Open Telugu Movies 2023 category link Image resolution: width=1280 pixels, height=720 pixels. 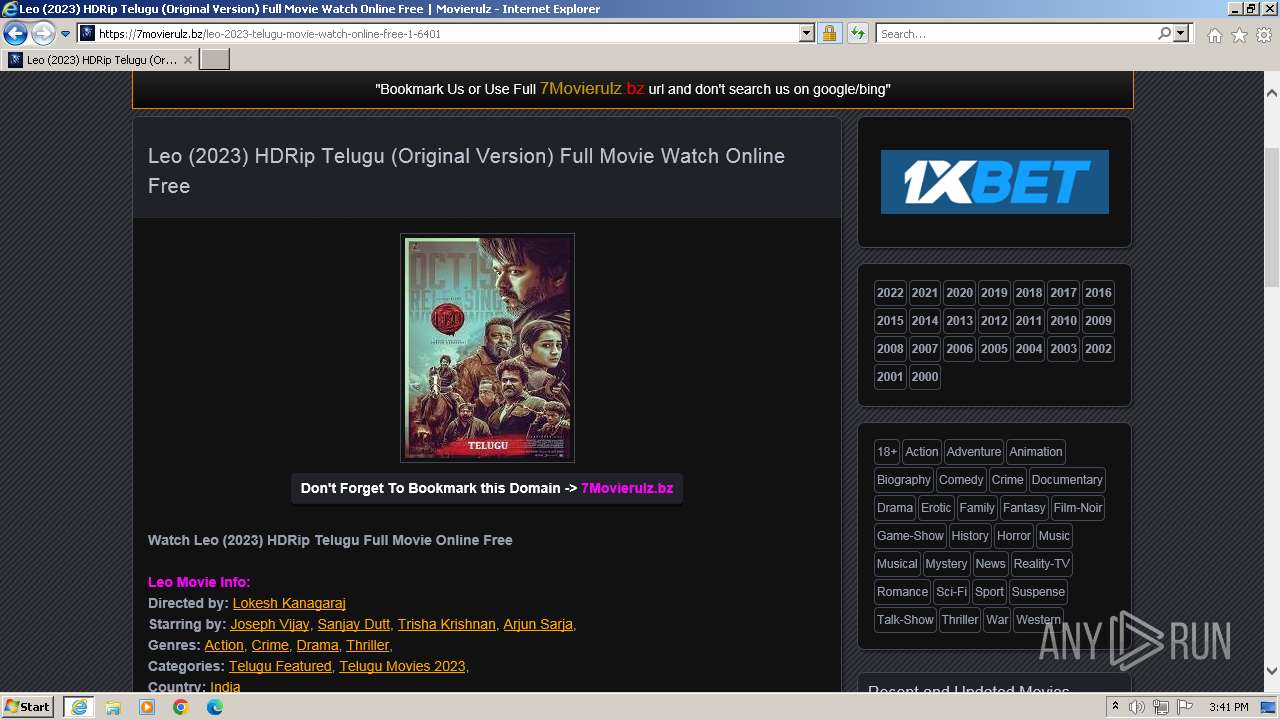402,666
